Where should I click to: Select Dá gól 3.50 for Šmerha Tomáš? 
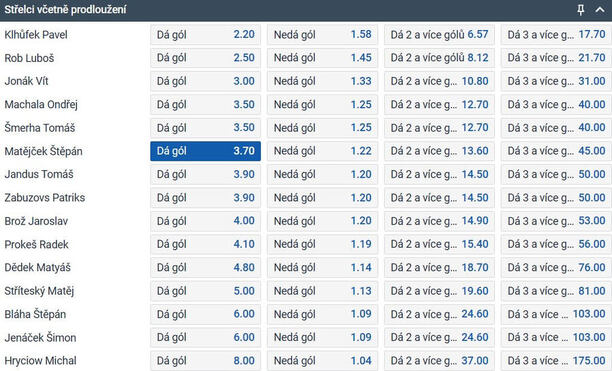[x=205, y=128]
